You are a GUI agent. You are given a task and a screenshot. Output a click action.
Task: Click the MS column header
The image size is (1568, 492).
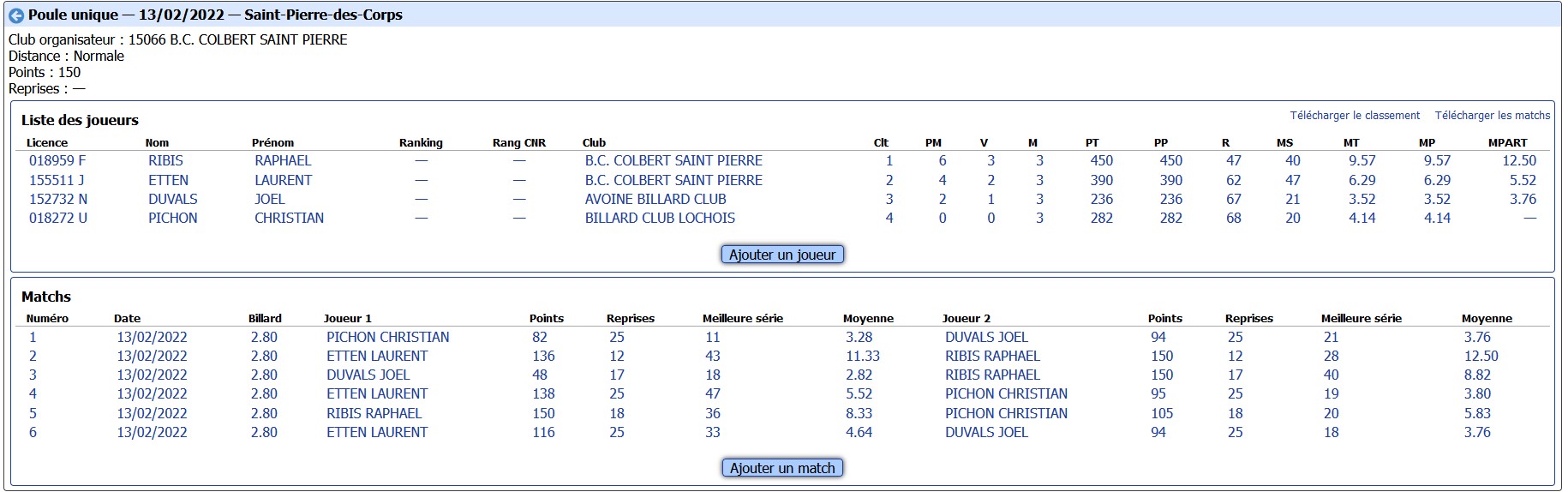[1284, 143]
